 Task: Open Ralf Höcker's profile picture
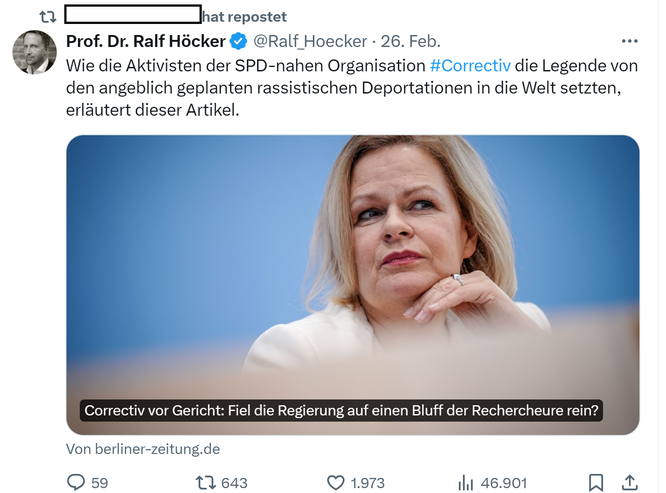[34, 52]
